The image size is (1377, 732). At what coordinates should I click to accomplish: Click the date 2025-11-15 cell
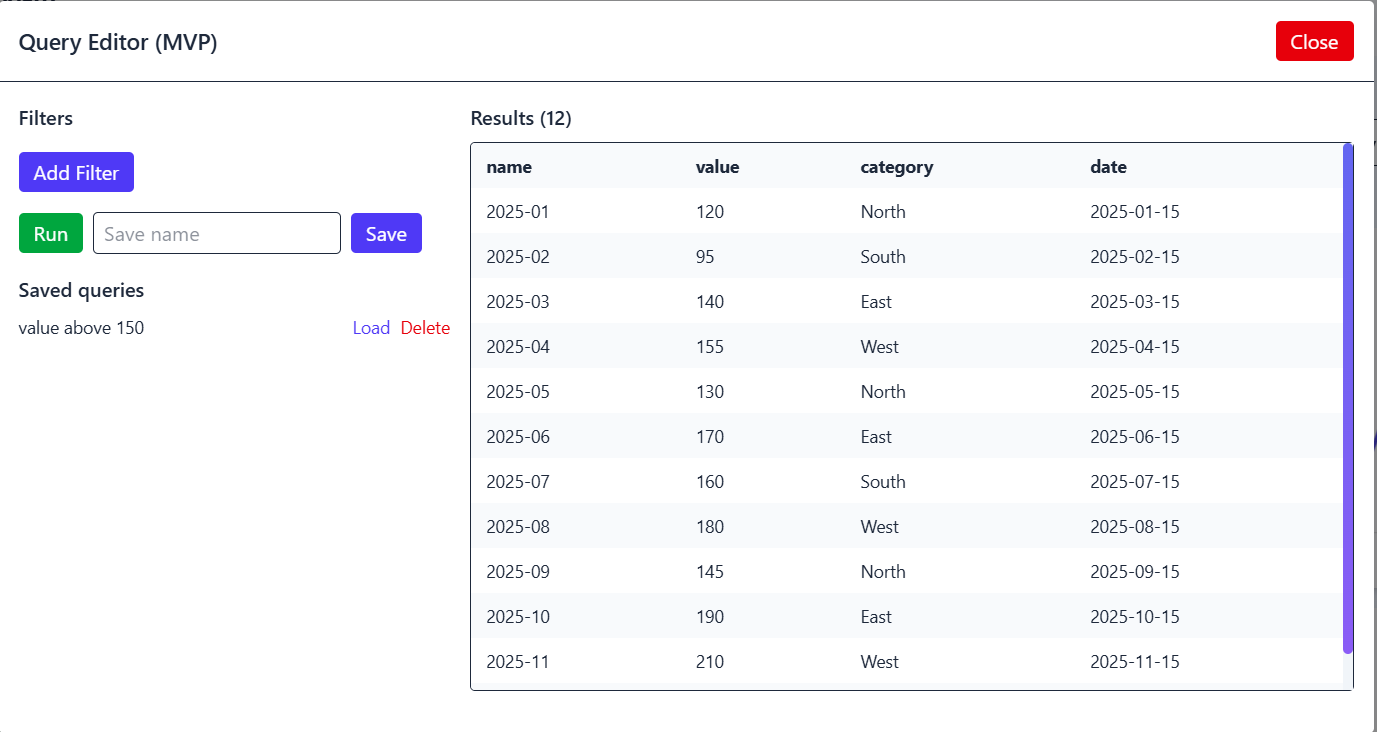click(1135, 662)
